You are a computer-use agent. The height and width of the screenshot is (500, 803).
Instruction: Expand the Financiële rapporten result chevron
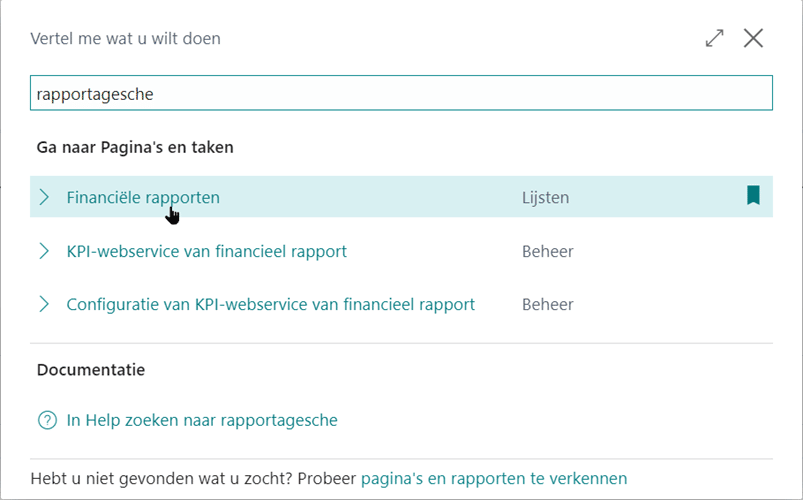(44, 198)
